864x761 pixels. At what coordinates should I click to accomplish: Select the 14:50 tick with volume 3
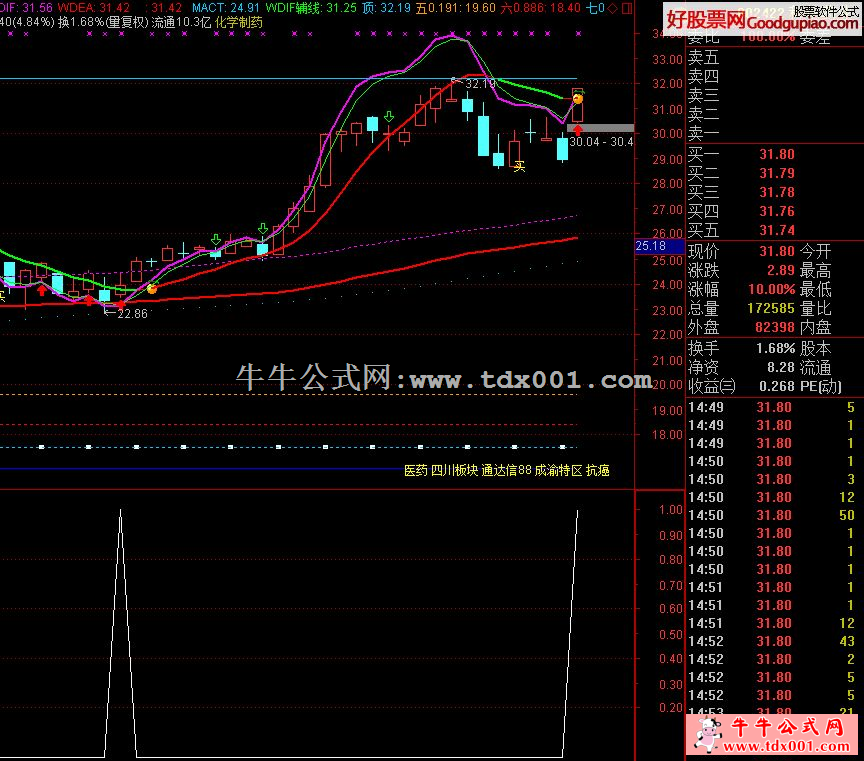(771, 479)
